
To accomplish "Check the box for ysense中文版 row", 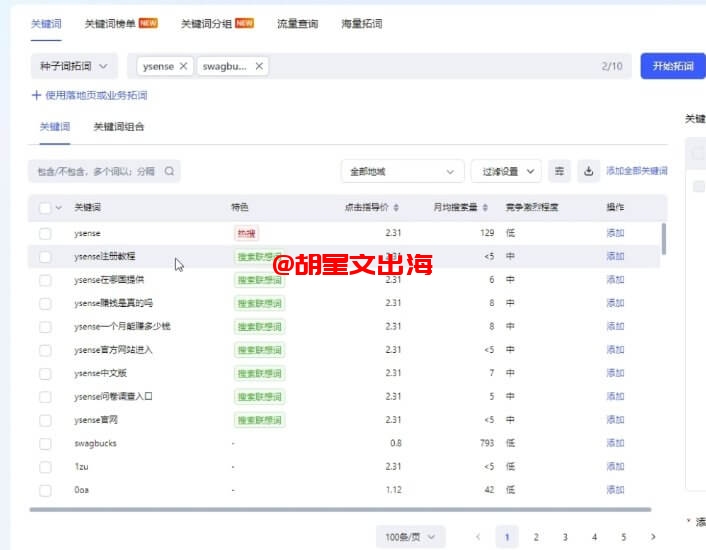I will tap(45, 374).
